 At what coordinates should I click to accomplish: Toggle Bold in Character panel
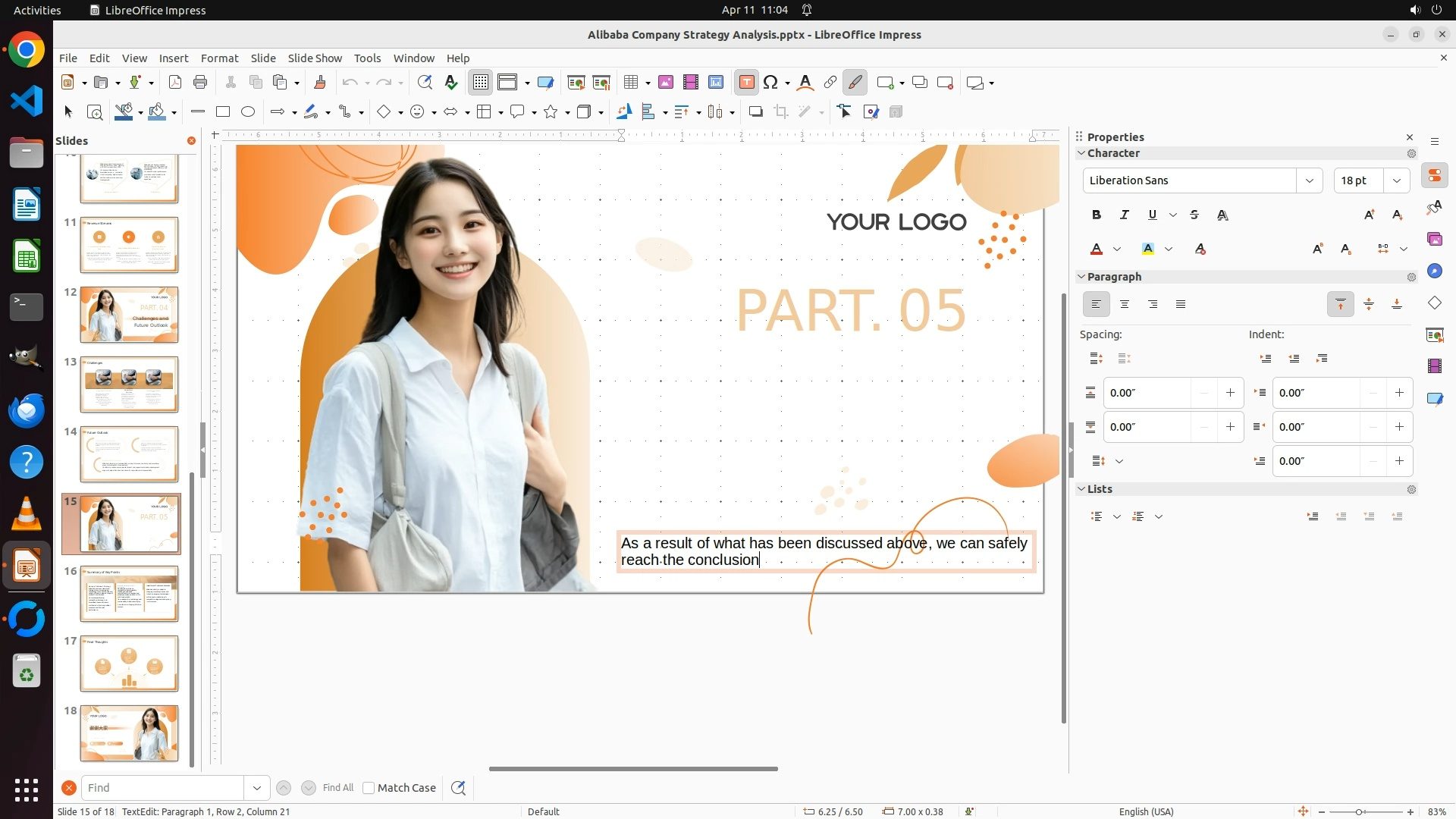(x=1097, y=215)
